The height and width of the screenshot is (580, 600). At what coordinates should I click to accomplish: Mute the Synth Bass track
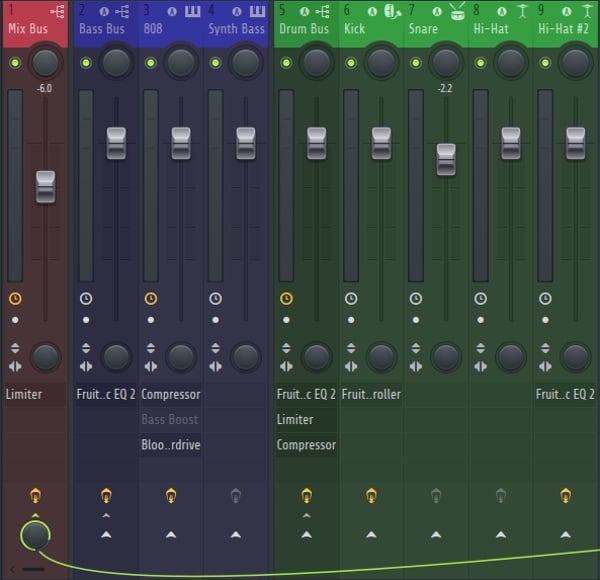point(215,63)
